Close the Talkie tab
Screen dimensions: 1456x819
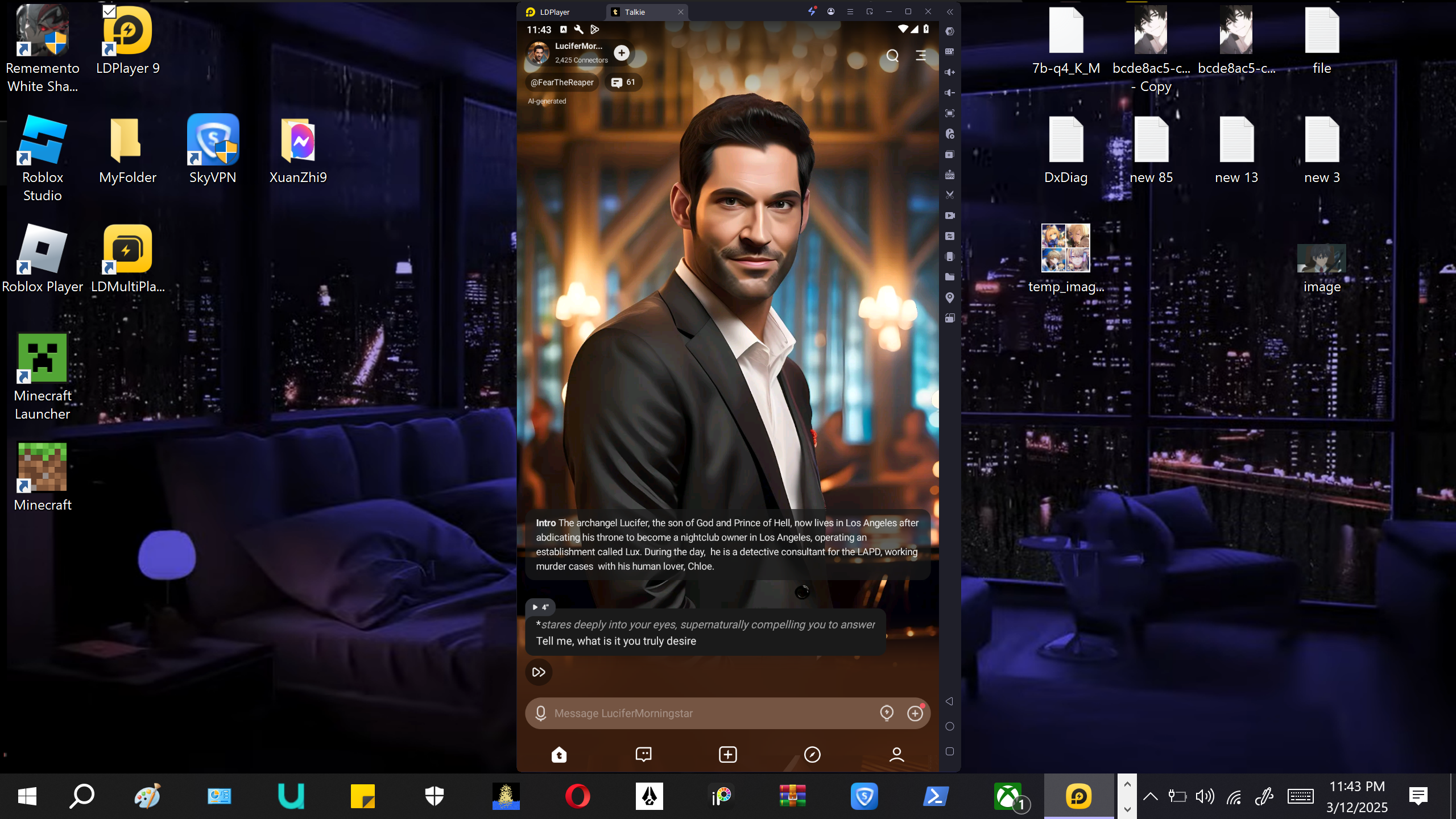click(x=680, y=12)
